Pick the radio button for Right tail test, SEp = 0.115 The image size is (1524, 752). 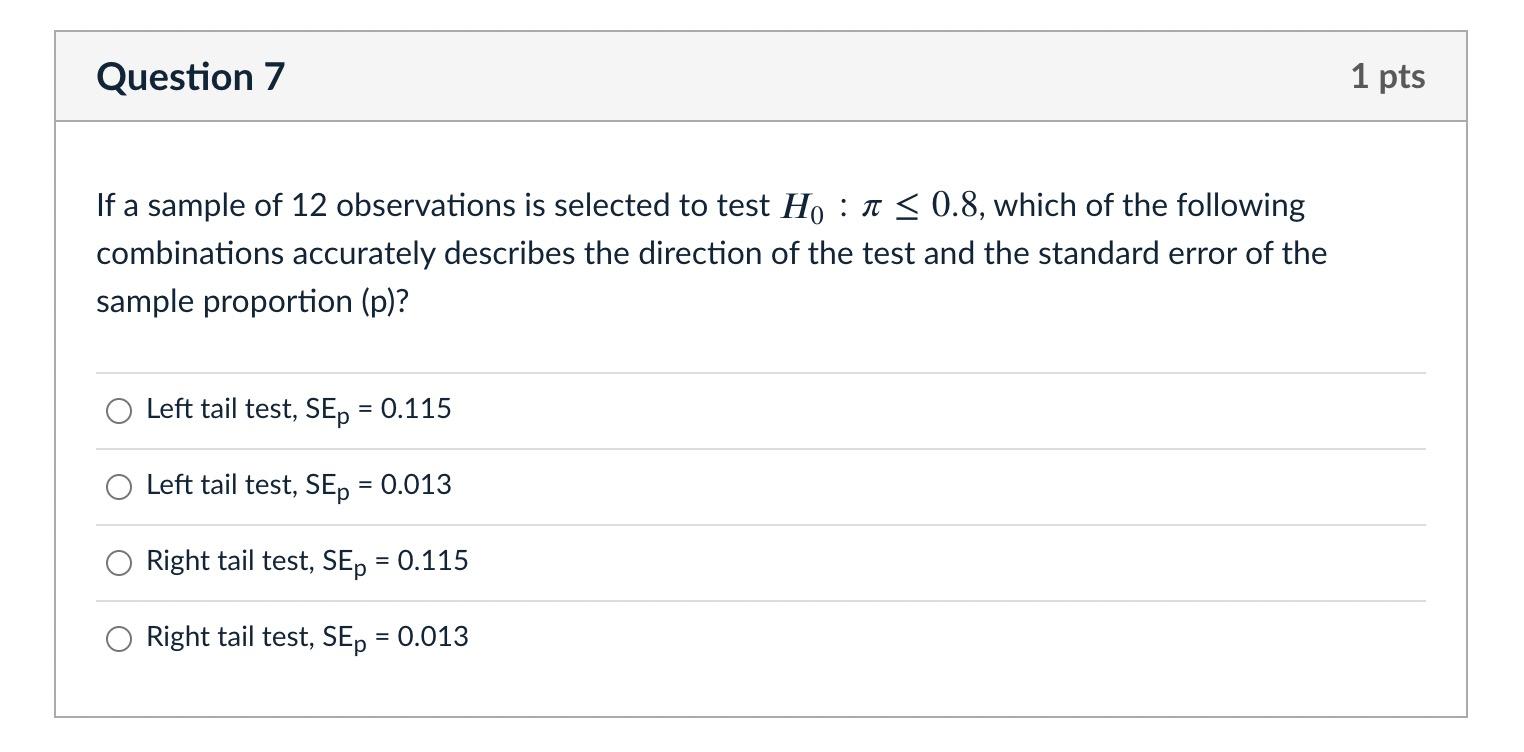coord(119,563)
